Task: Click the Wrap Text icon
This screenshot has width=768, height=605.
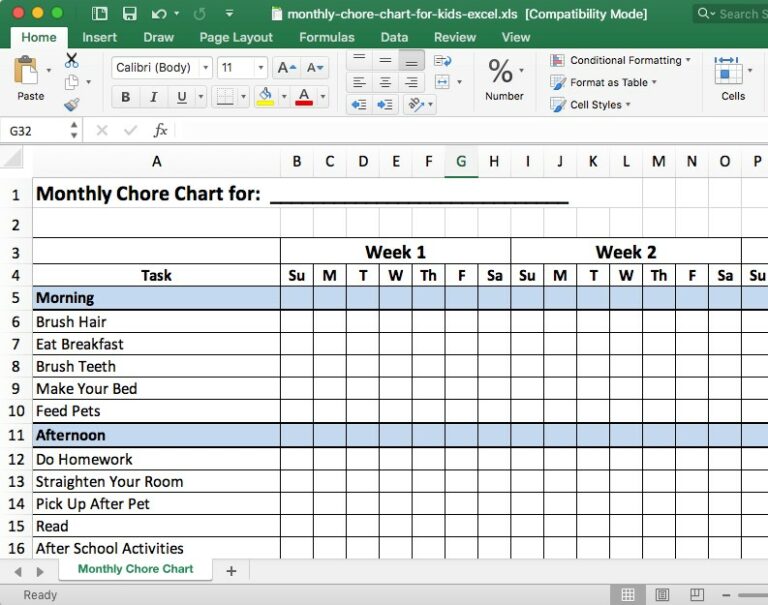Action: click(x=443, y=61)
